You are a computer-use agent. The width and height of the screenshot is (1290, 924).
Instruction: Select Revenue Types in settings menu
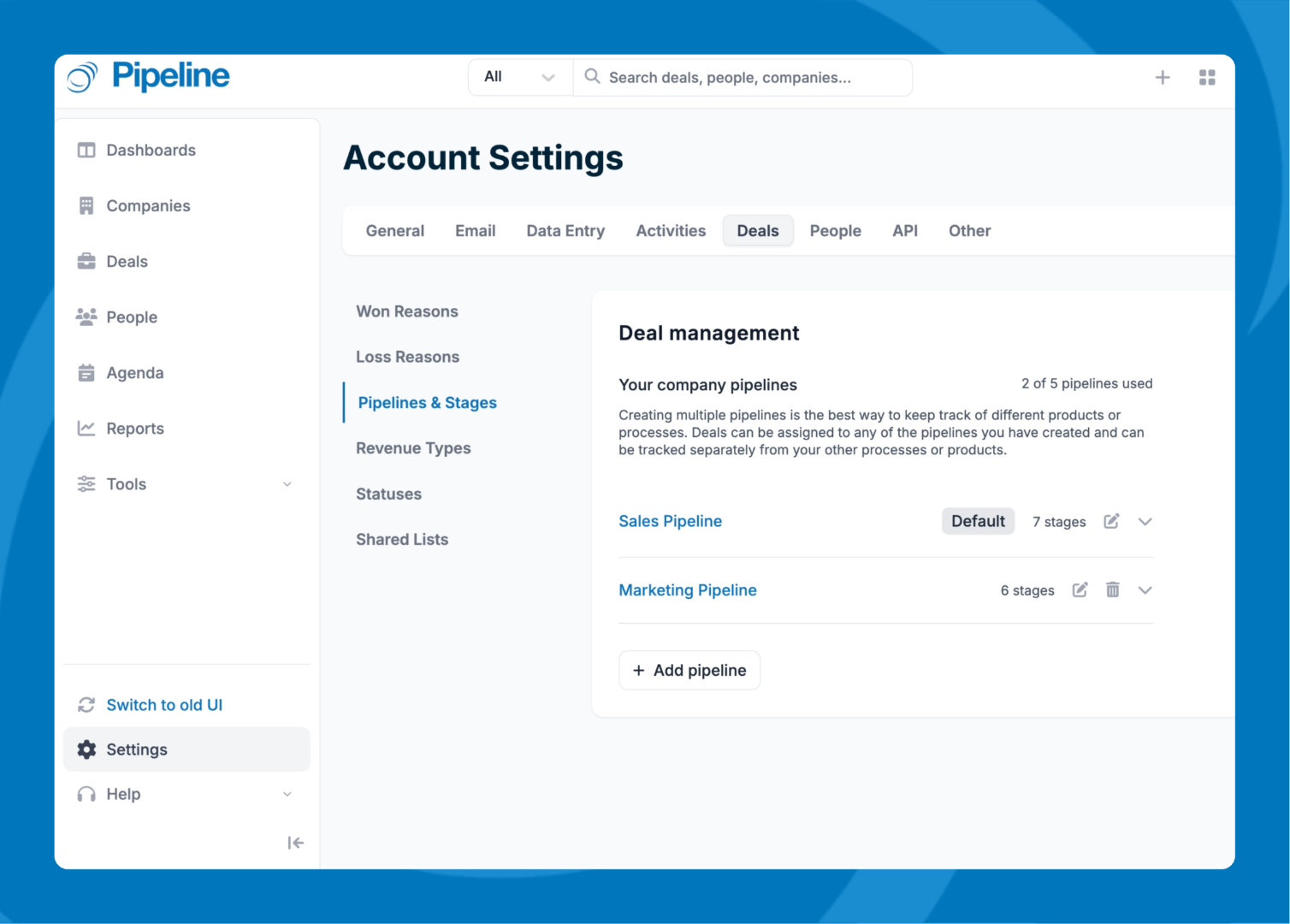tap(413, 448)
